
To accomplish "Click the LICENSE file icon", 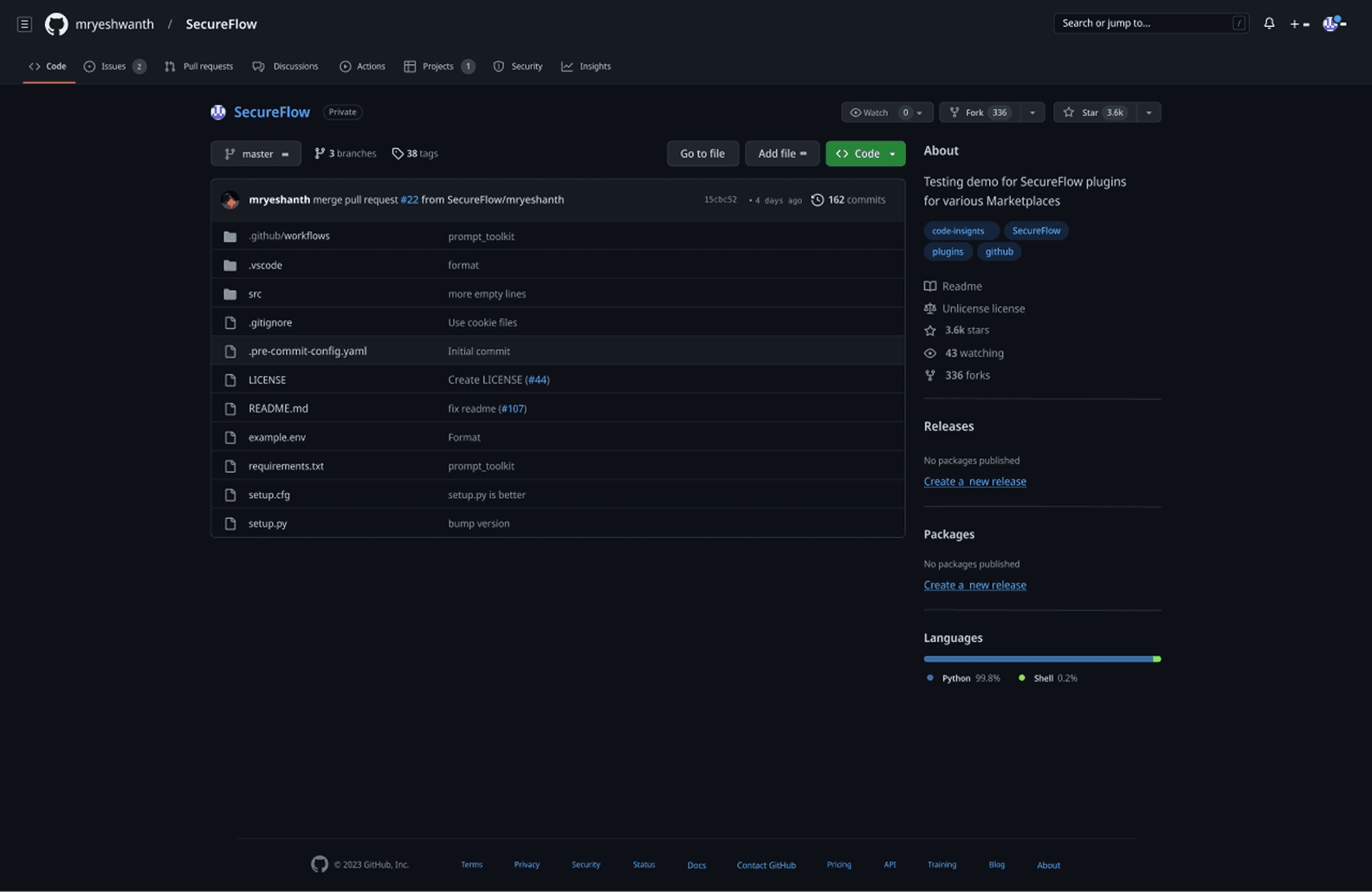I will 230,380.
